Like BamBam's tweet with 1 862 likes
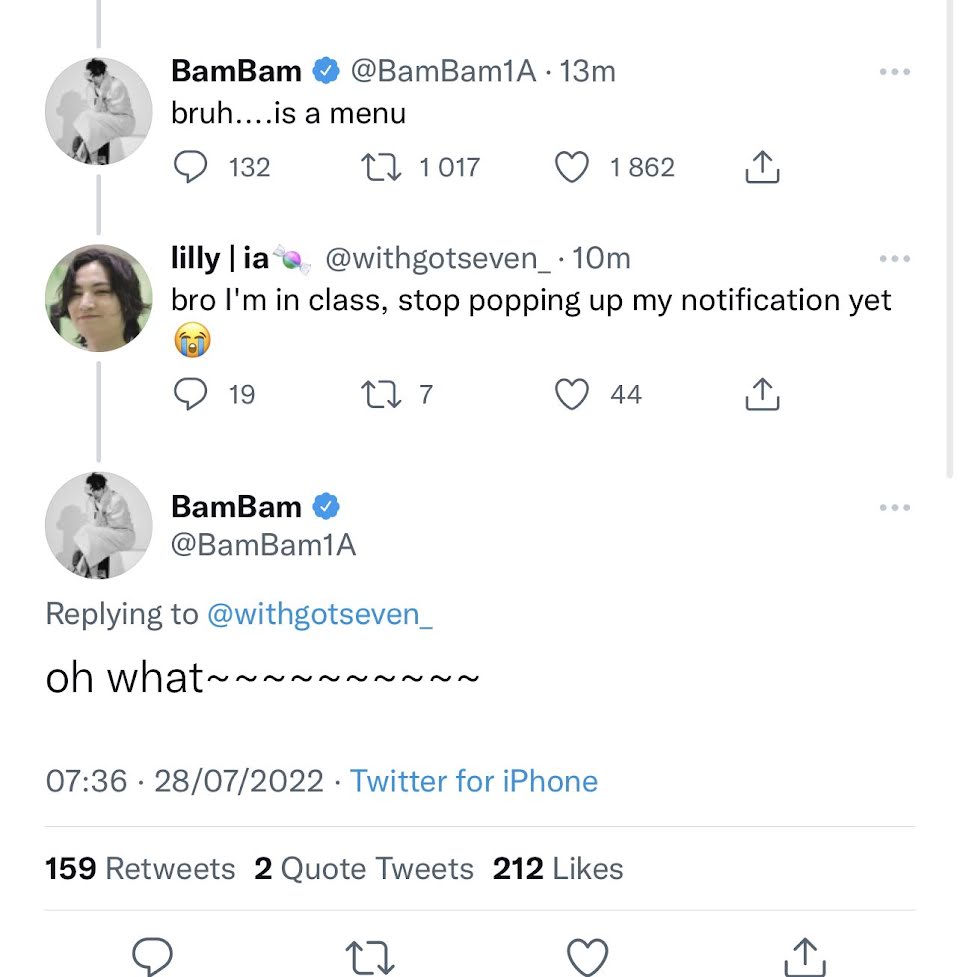Viewport: 960px width, 977px height. (571, 167)
